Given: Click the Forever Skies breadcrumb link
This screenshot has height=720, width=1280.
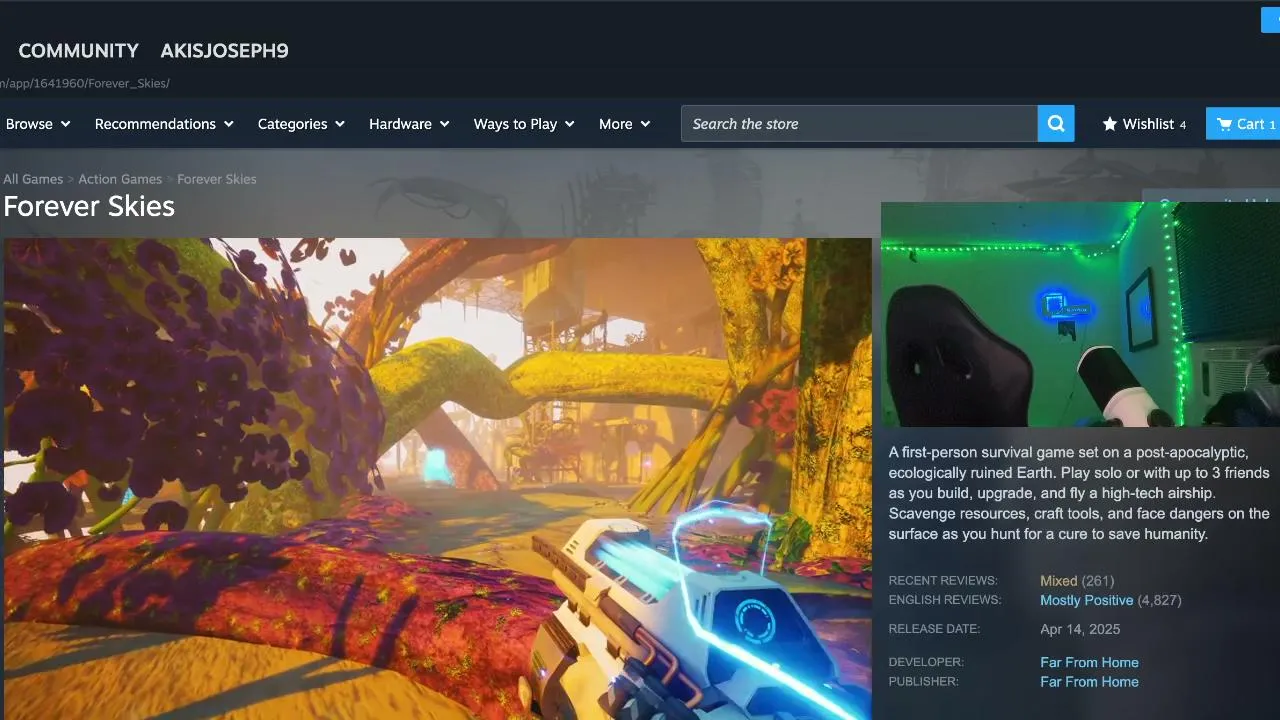Looking at the screenshot, I should click(x=217, y=179).
